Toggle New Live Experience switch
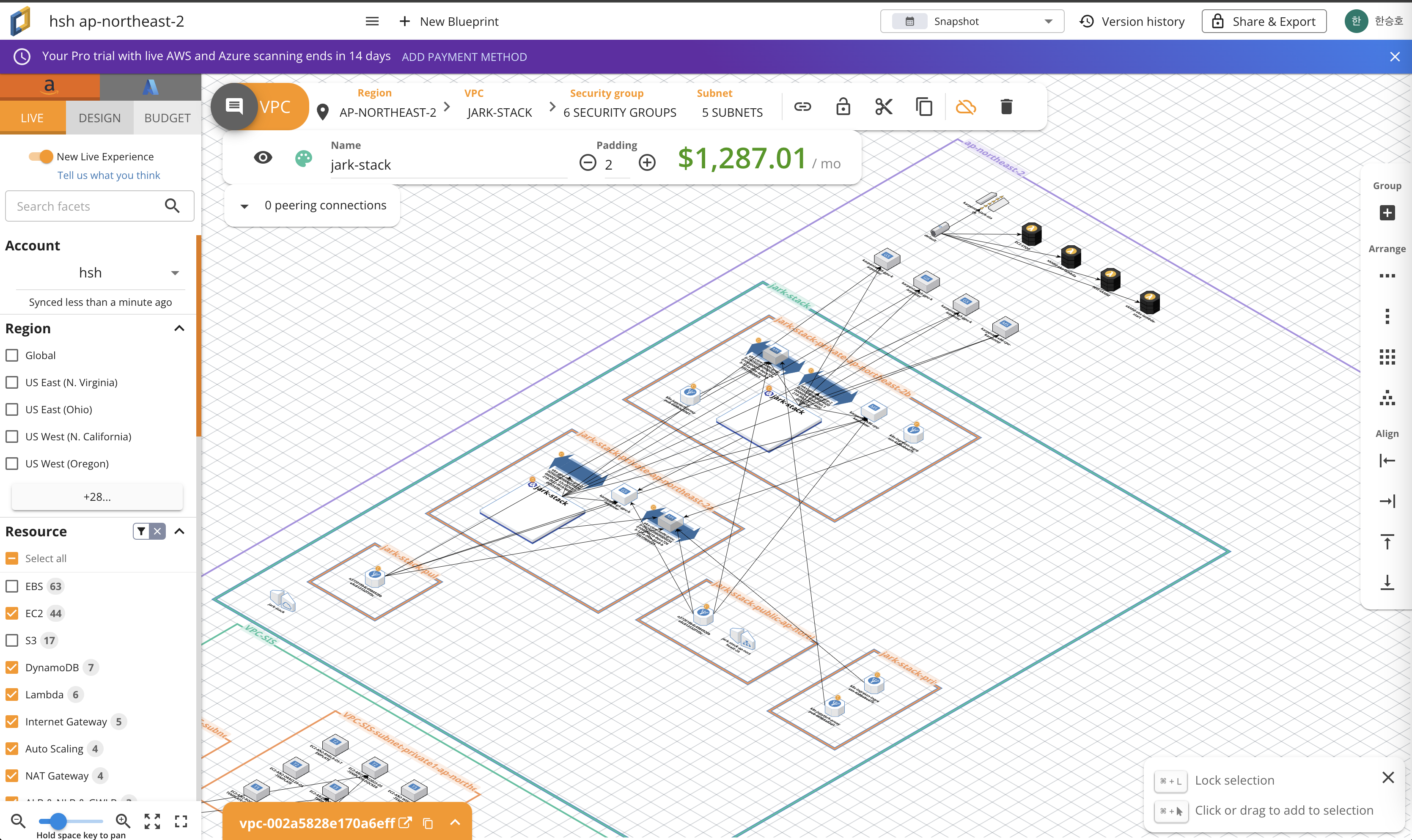 click(41, 156)
